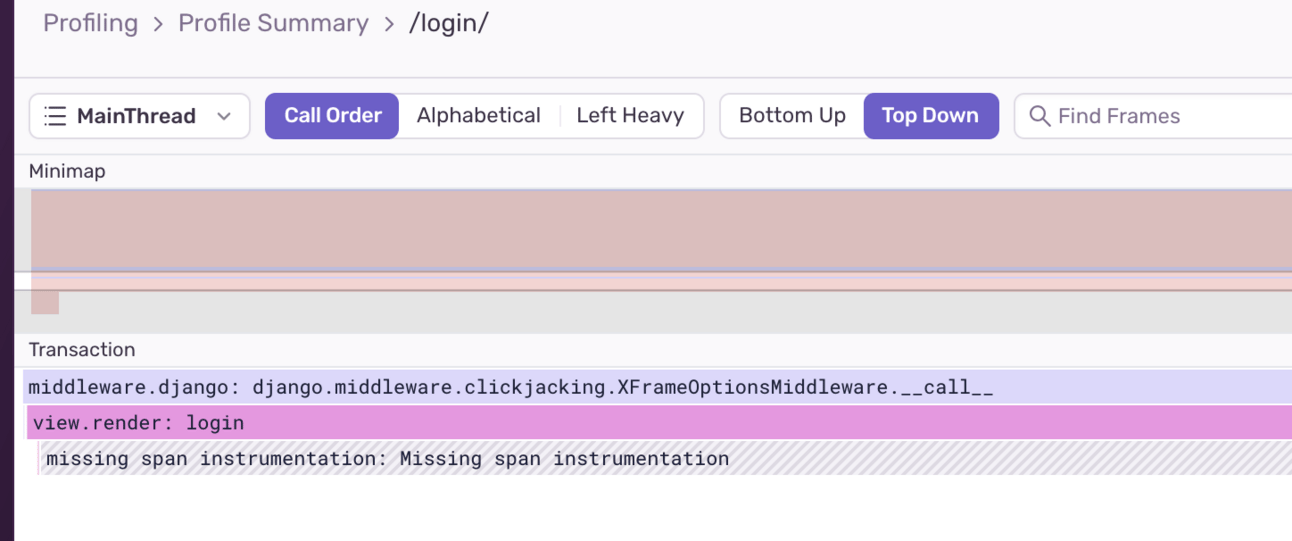The height and width of the screenshot is (541, 1292).
Task: Click the /login/ breadcrumb item
Action: (448, 23)
